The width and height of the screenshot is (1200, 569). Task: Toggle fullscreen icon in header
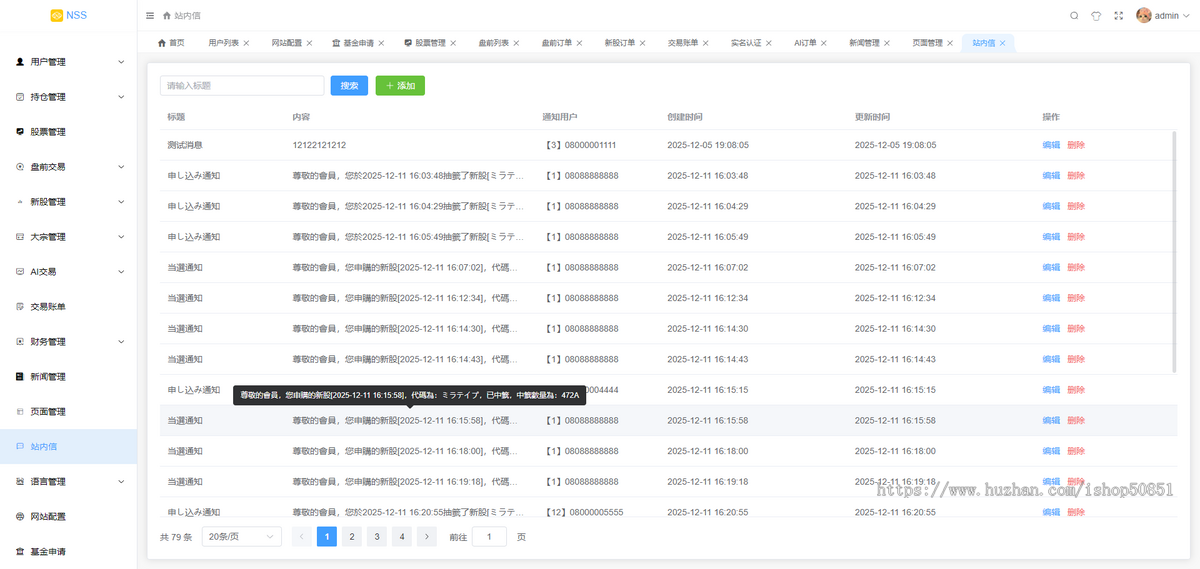1118,16
